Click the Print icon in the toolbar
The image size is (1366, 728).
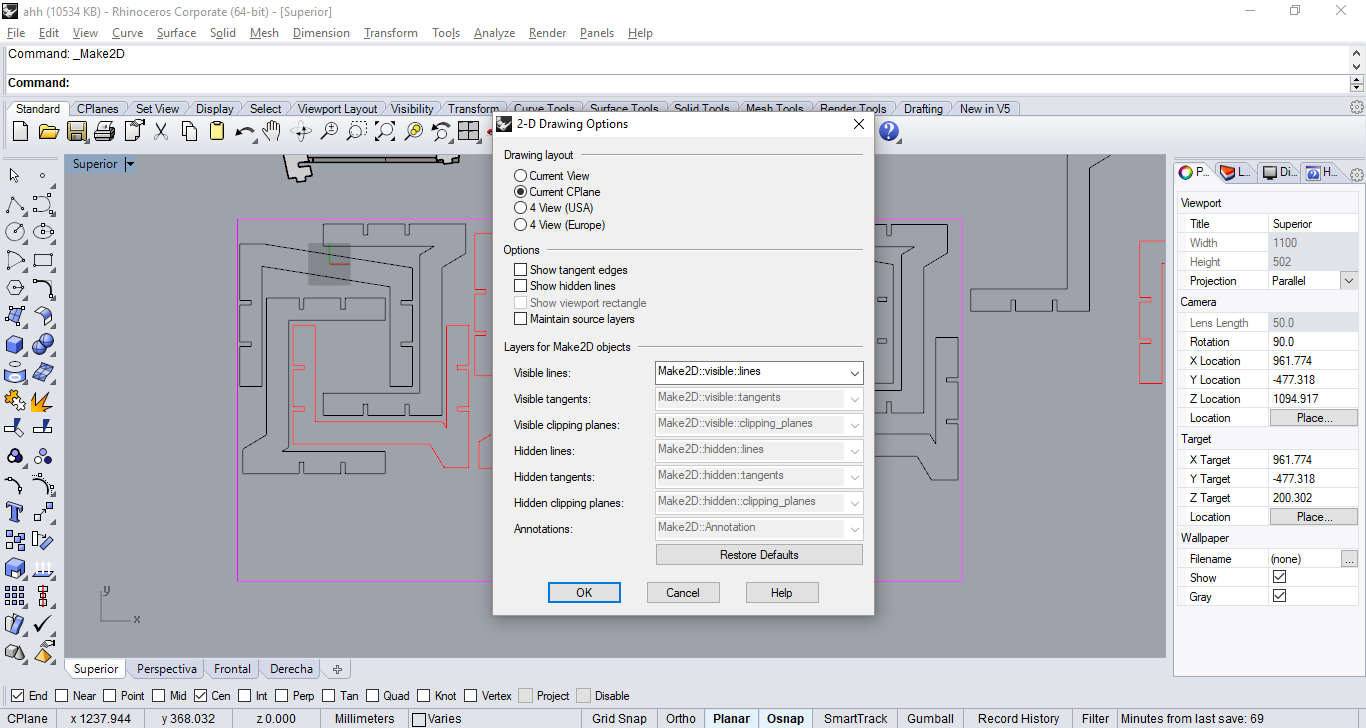pyautogui.click(x=105, y=131)
